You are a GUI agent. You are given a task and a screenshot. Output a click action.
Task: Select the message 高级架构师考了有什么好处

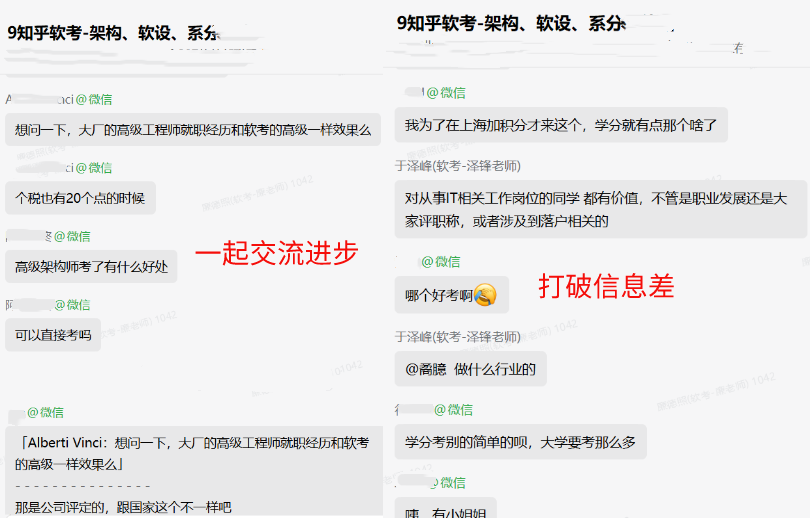[91, 266]
